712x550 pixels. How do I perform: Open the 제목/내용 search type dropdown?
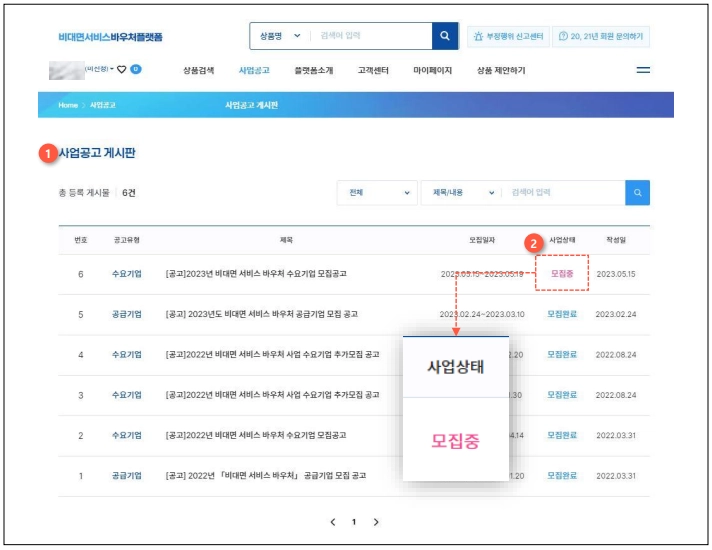pos(462,193)
